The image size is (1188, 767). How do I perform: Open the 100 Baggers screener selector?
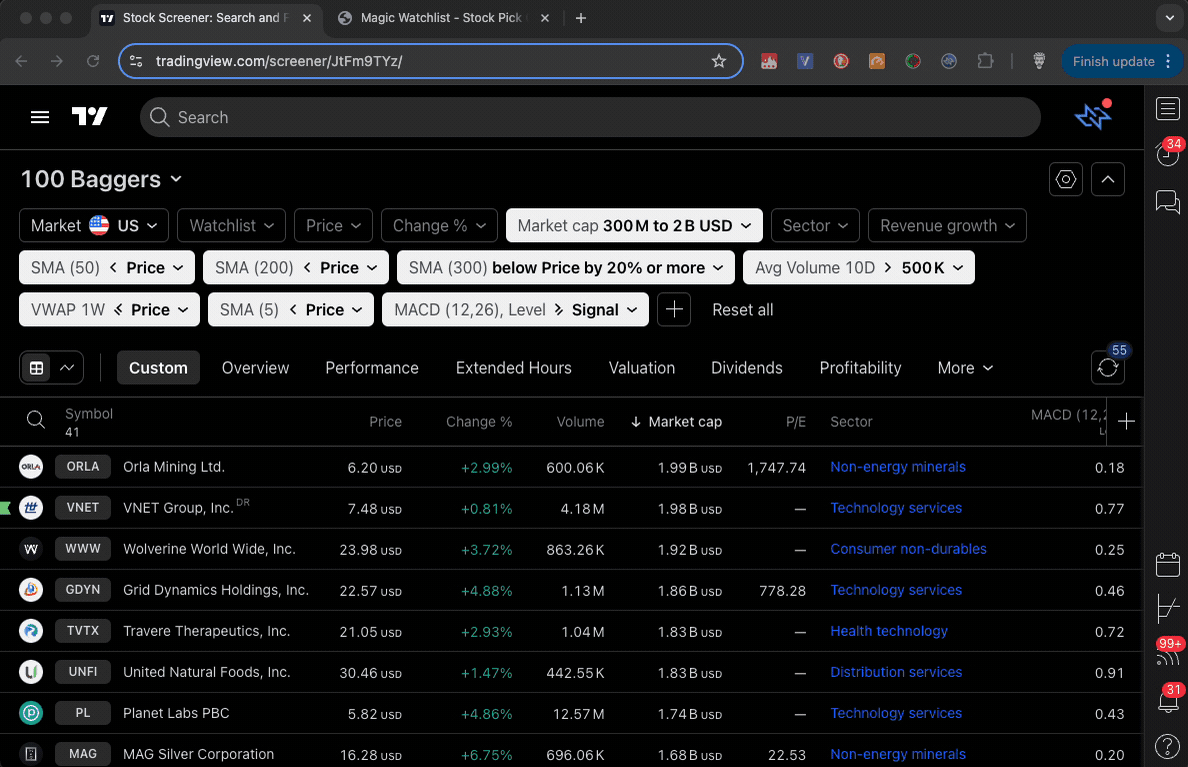(101, 179)
